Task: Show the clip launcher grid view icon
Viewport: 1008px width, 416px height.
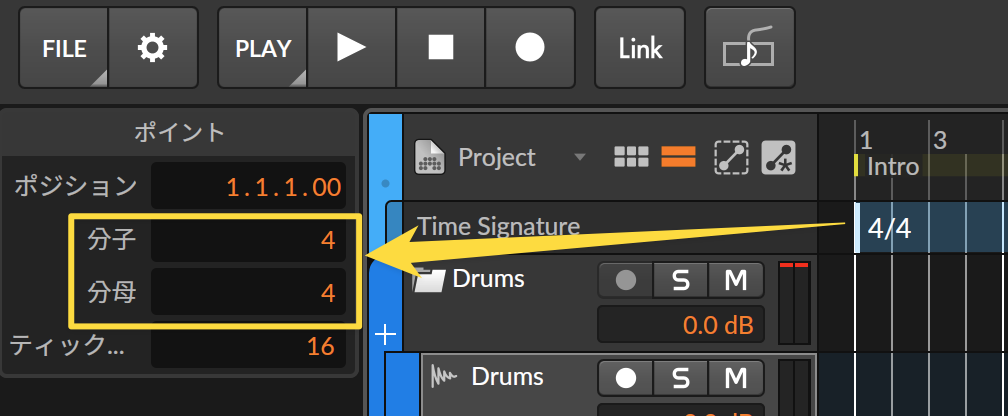Action: 631,157
